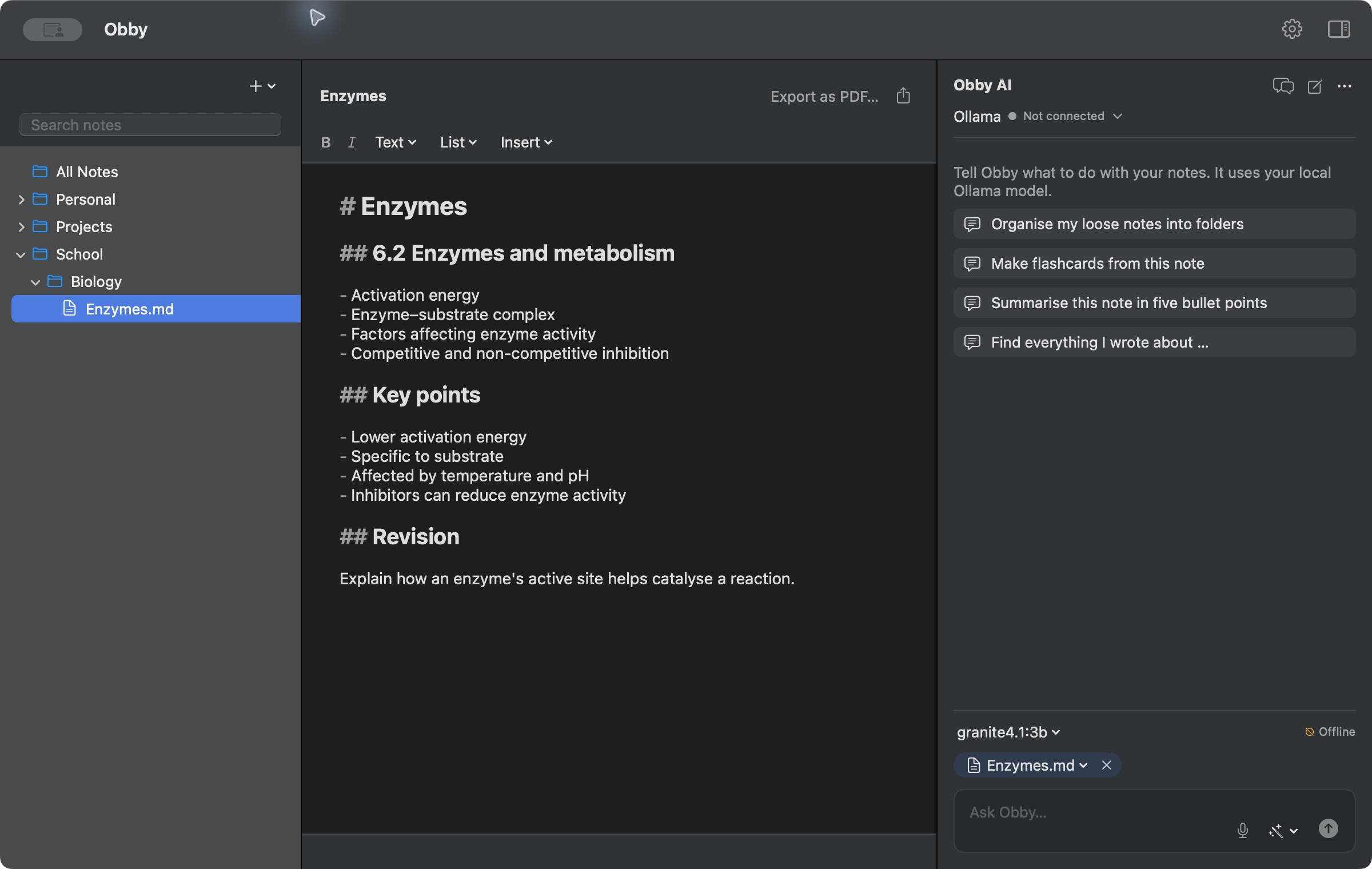Image resolution: width=1372 pixels, height=869 pixels.
Task: Send the message with the up-arrow button
Action: point(1328,828)
